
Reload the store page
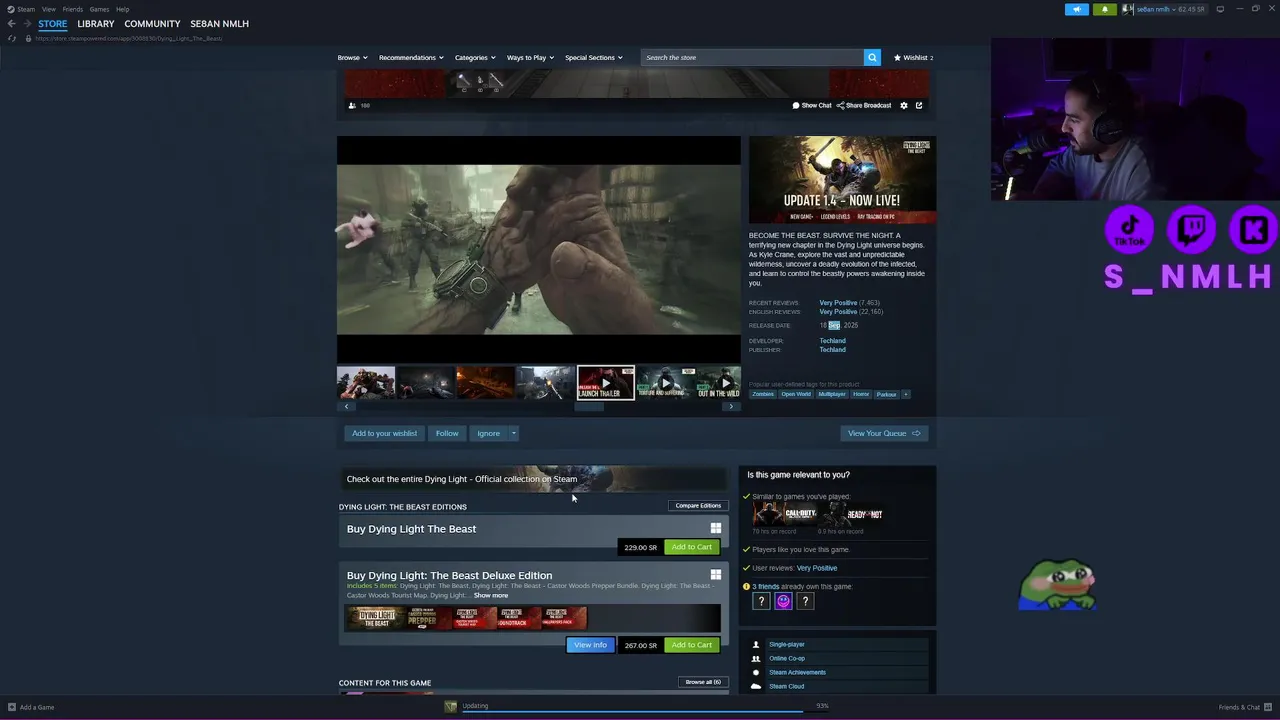12,38
